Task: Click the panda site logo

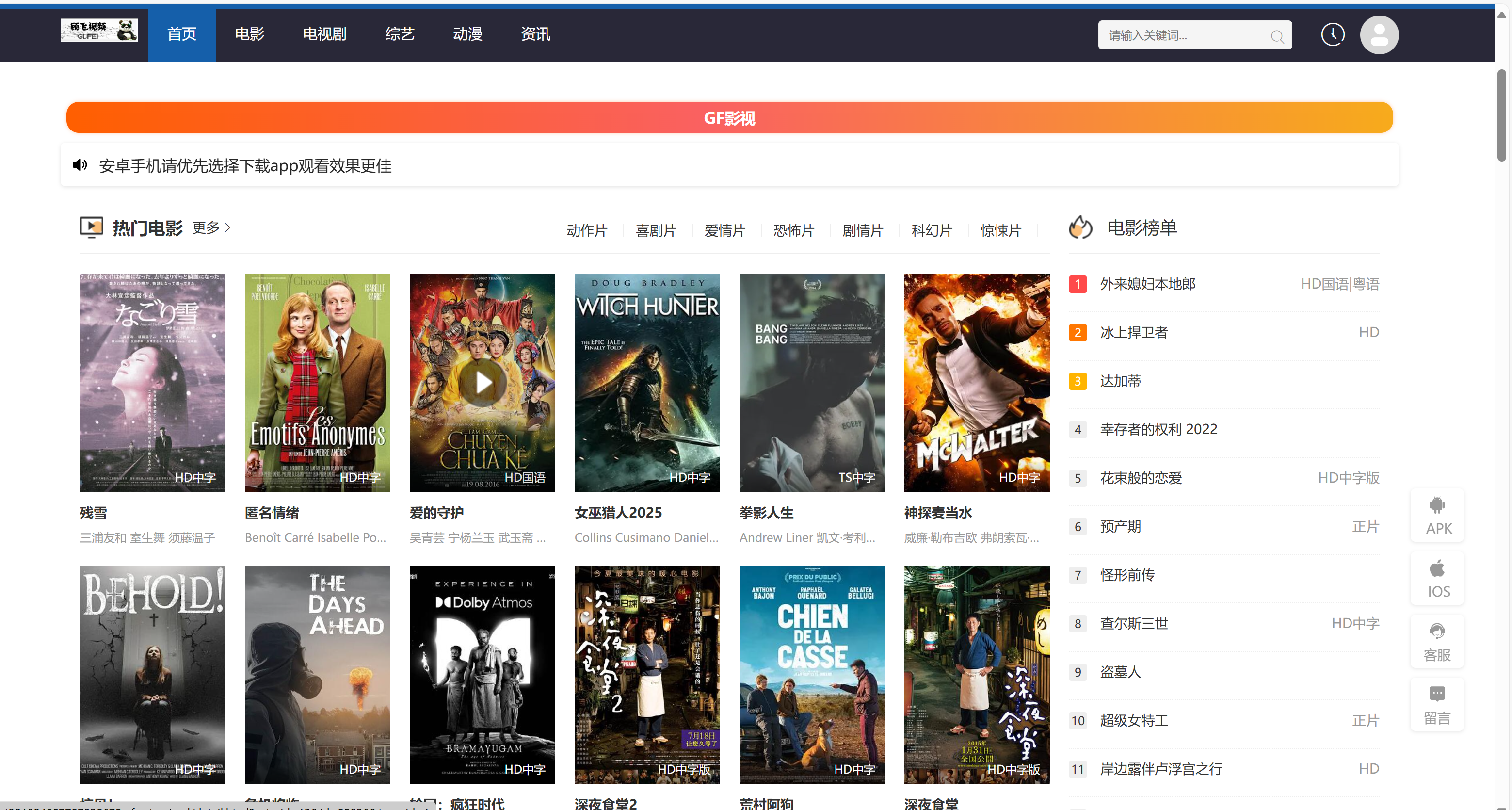Action: tap(99, 31)
